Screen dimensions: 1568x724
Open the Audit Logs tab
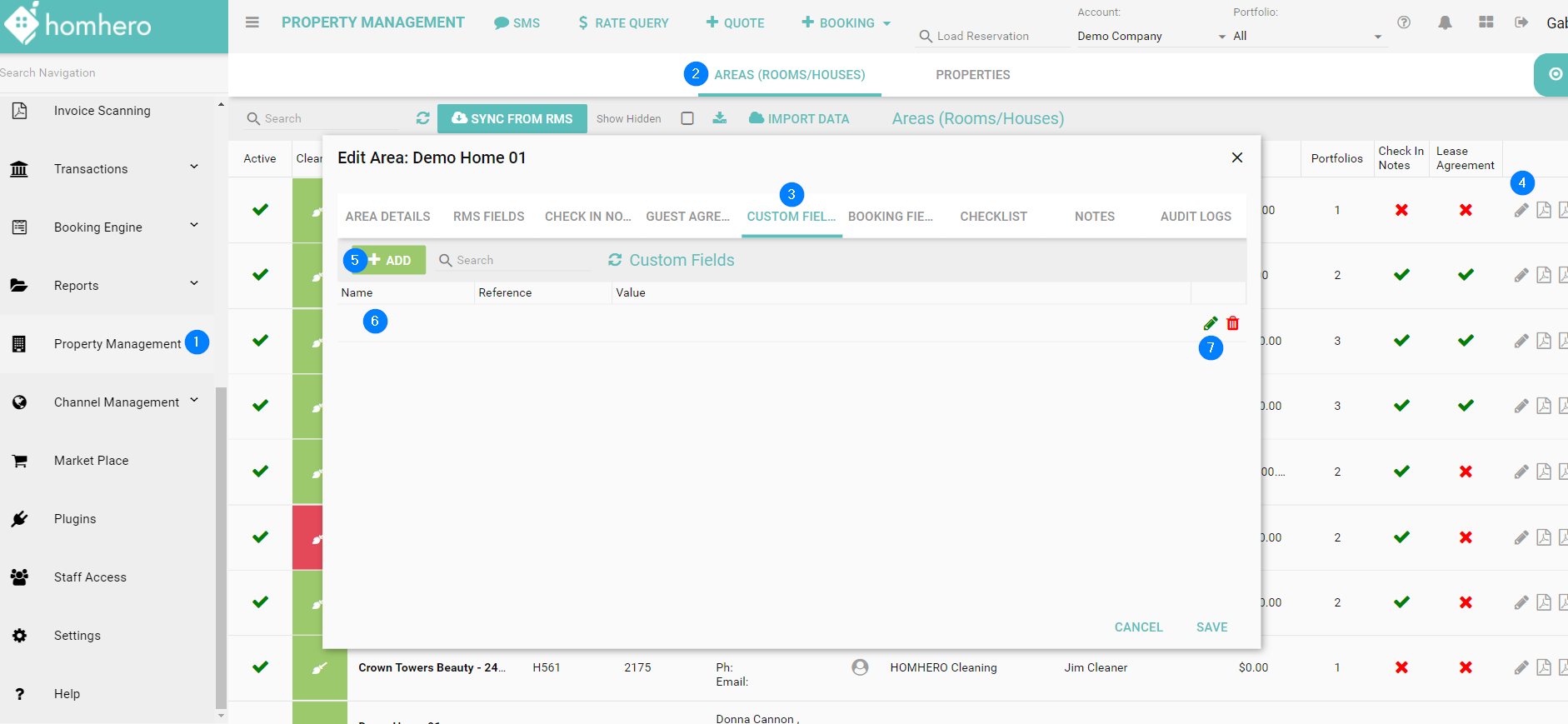[1196, 217]
